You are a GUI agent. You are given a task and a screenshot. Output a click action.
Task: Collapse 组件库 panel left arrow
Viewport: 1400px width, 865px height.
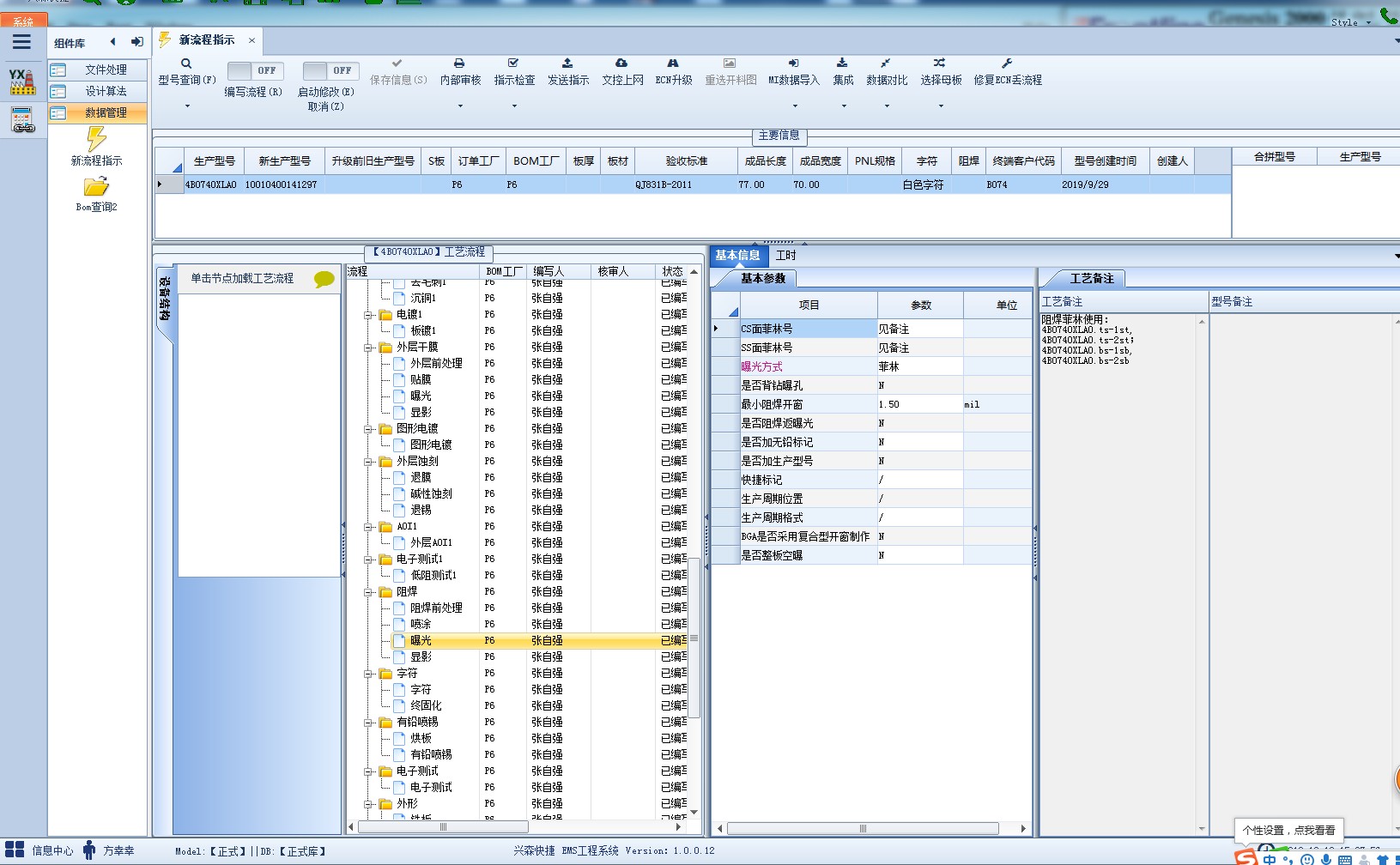point(112,42)
